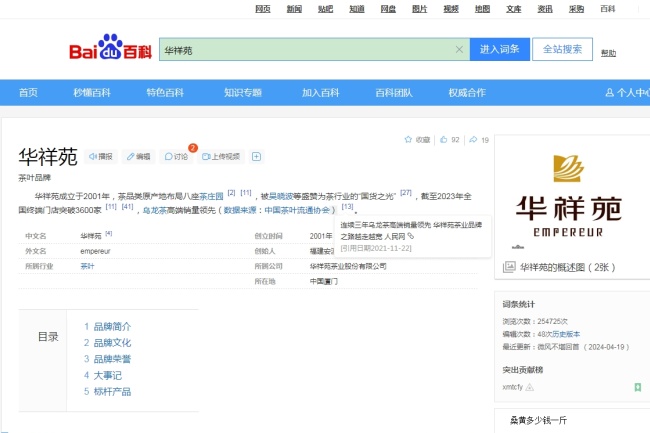Open 网盘 in the top navigation
Viewport: 650px width, 433px height.
coord(388,9)
